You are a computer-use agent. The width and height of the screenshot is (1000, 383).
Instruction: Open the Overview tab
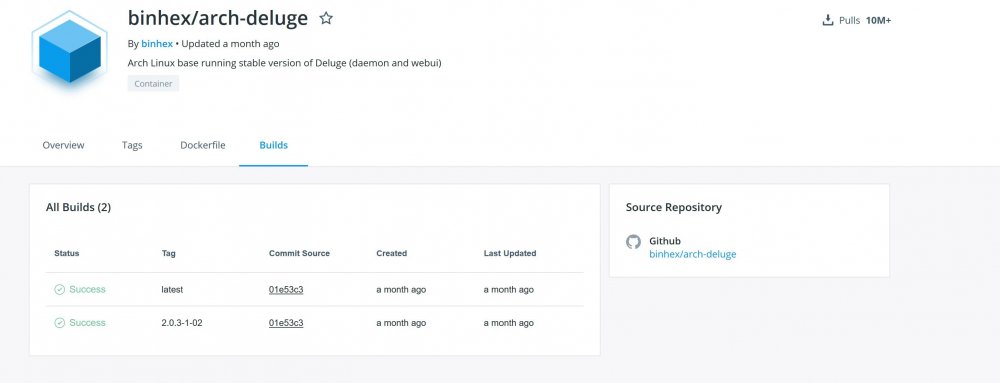[63, 145]
